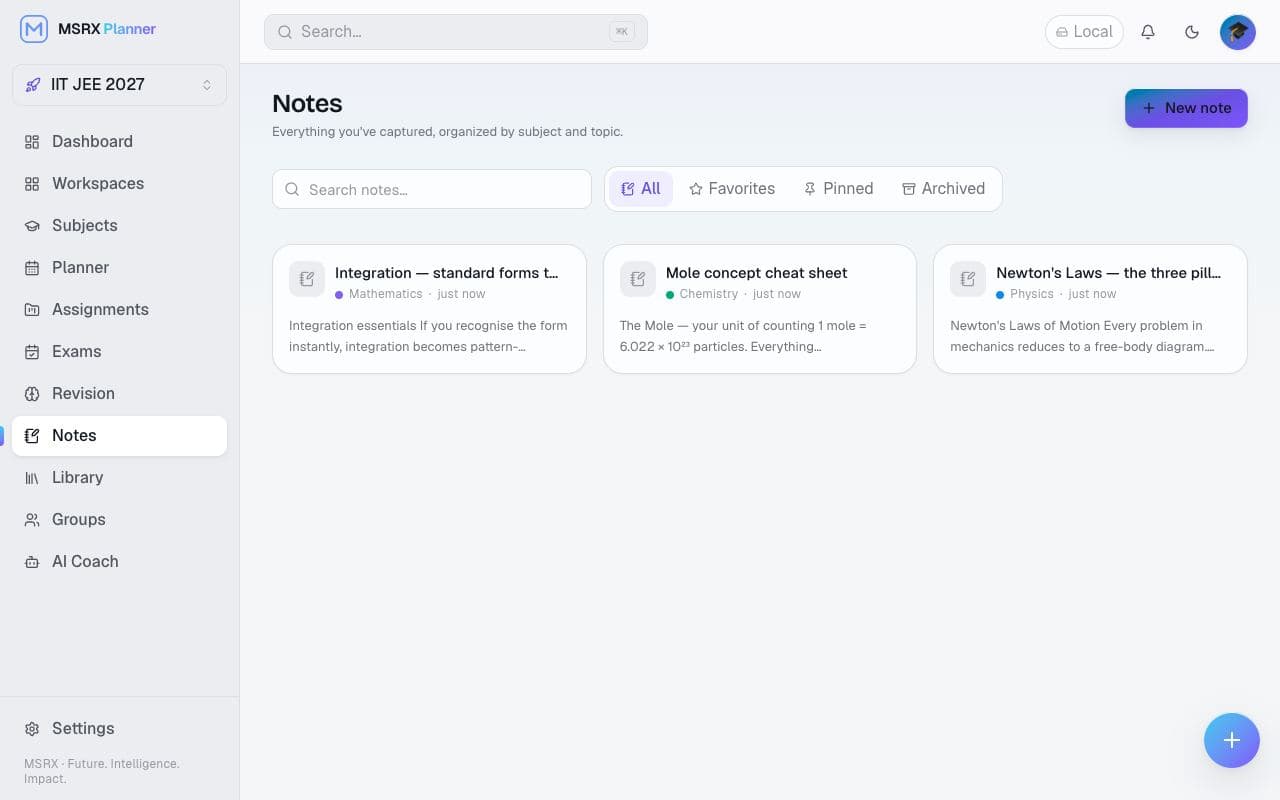Show all notes with the All tab
Viewport: 1280px width, 800px height.
[641, 189]
